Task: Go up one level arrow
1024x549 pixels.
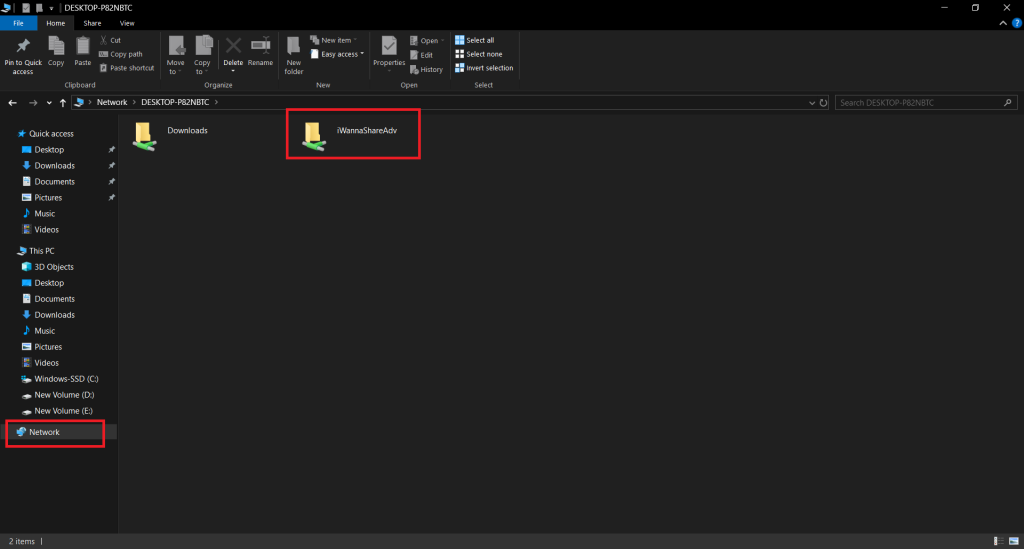Action: (63, 102)
